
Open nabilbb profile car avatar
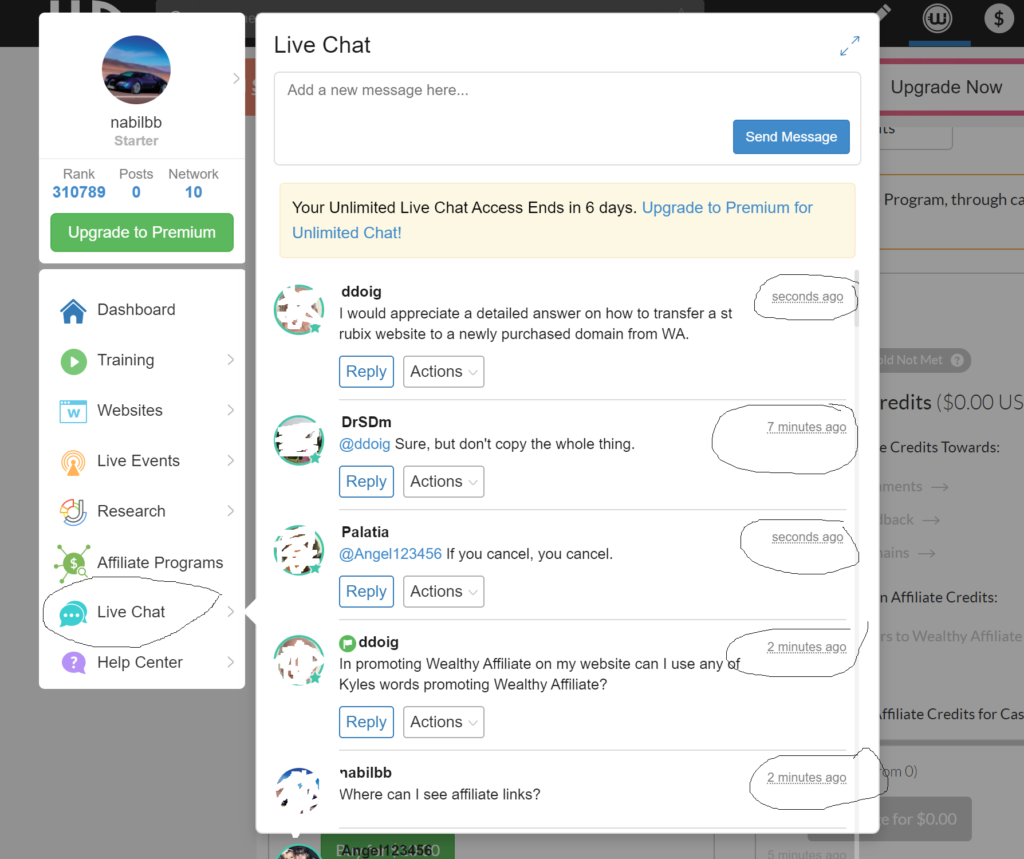136,70
